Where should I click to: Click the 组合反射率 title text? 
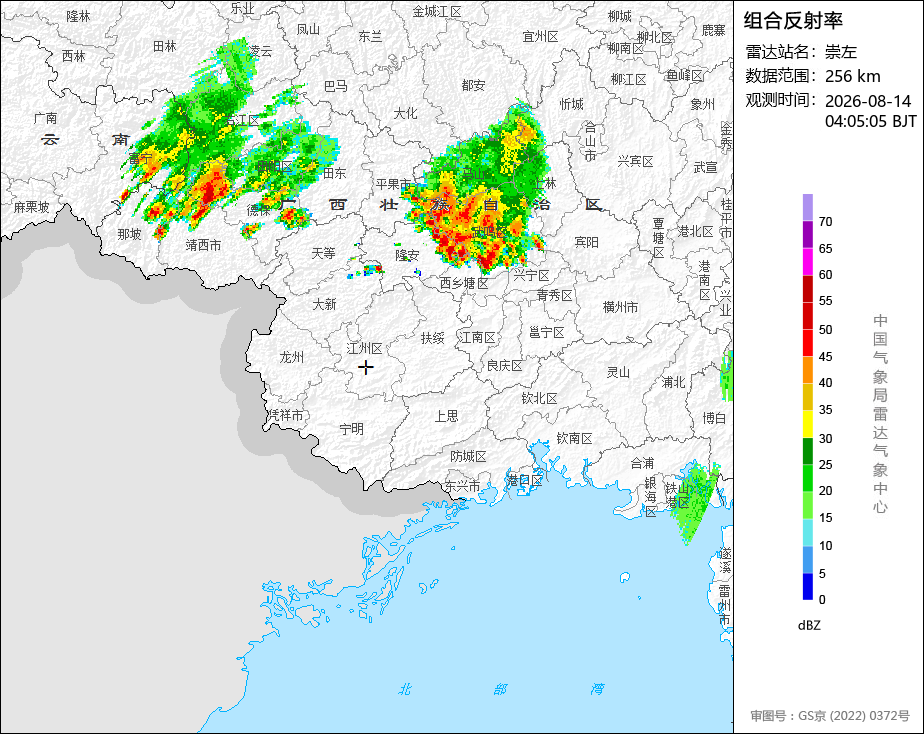tap(793, 21)
